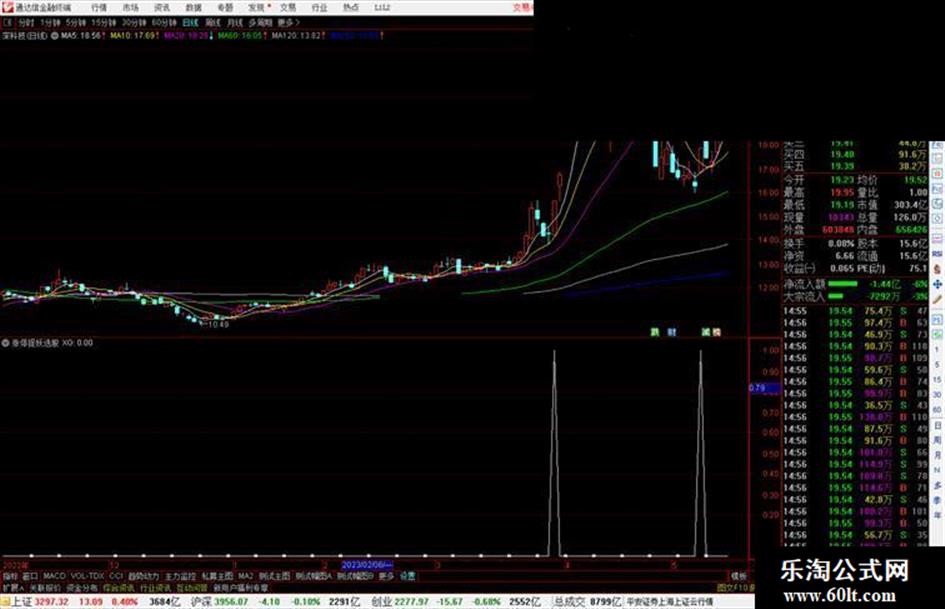Screen dimensions: 945x609
Task: Click the MA10: 17.69 indicator label
Action: (131, 36)
